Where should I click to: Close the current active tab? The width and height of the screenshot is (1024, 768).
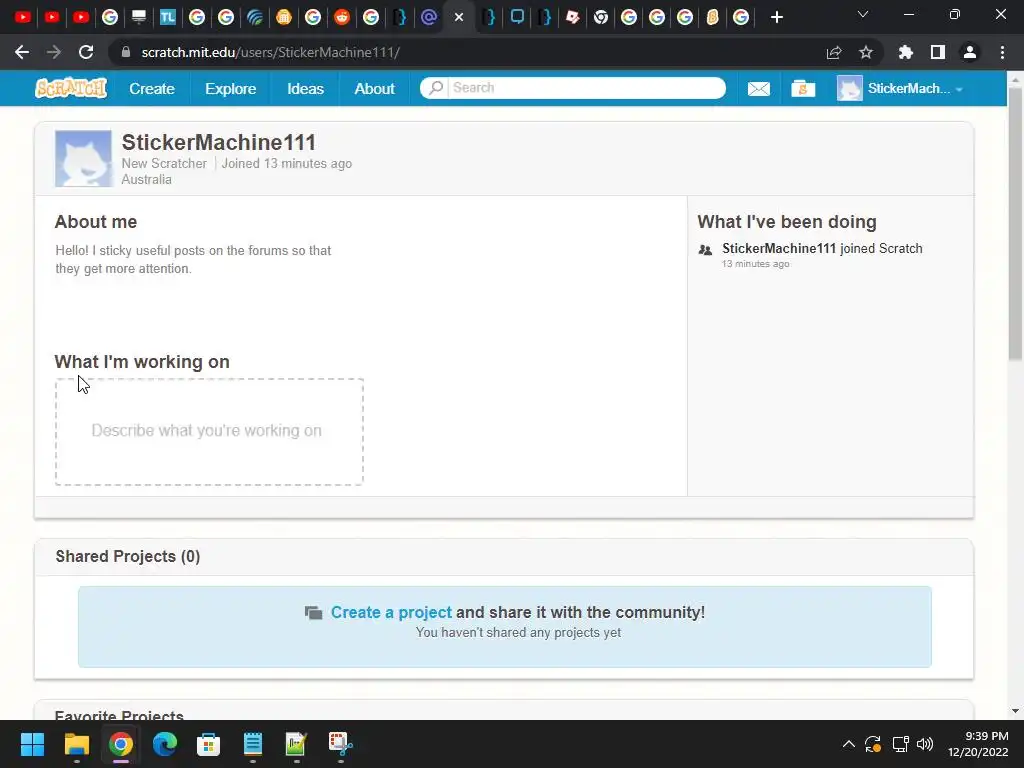pyautogui.click(x=459, y=17)
